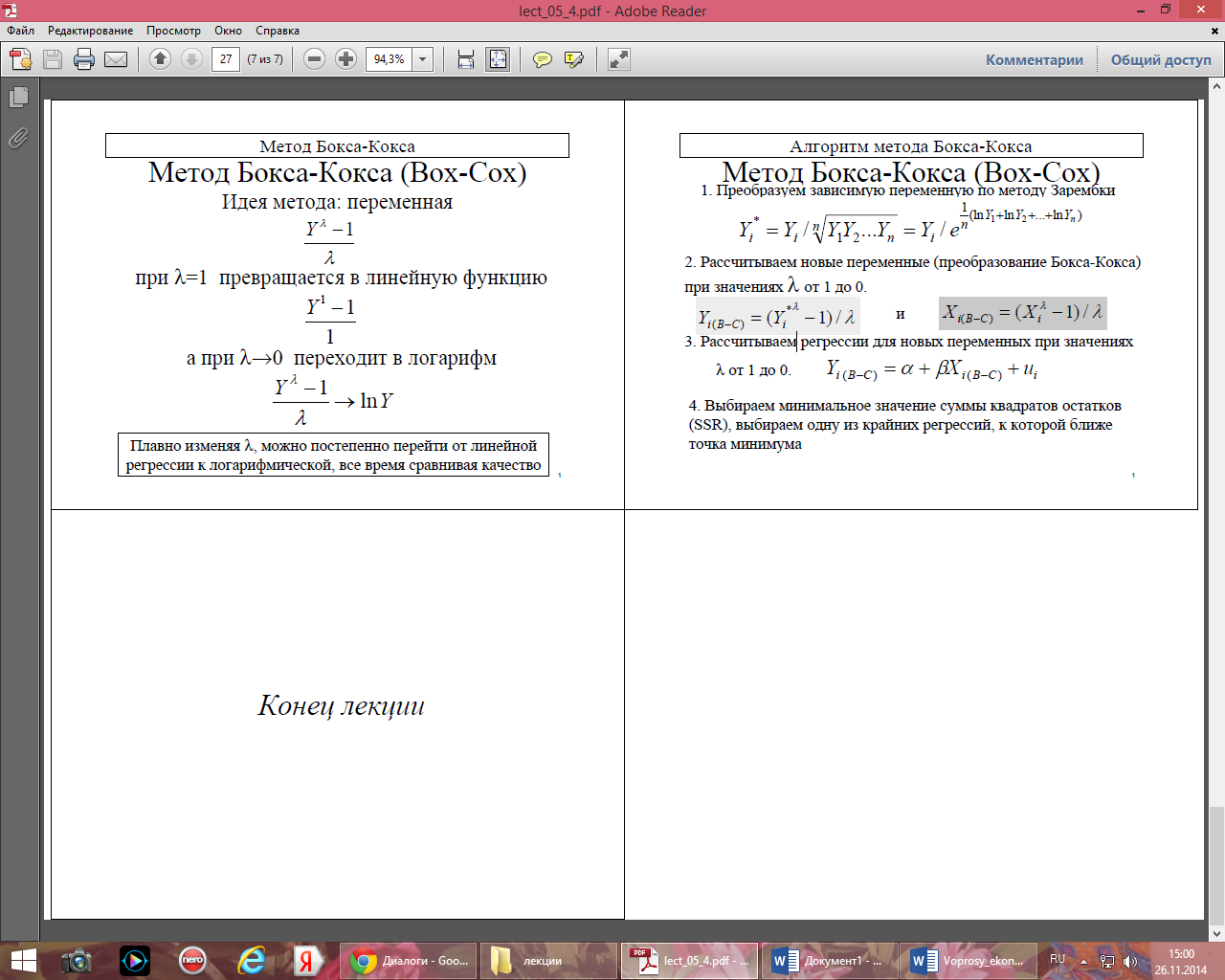This screenshot has width=1225, height=980.
Task: Go to previous page arrow
Action: point(160,59)
